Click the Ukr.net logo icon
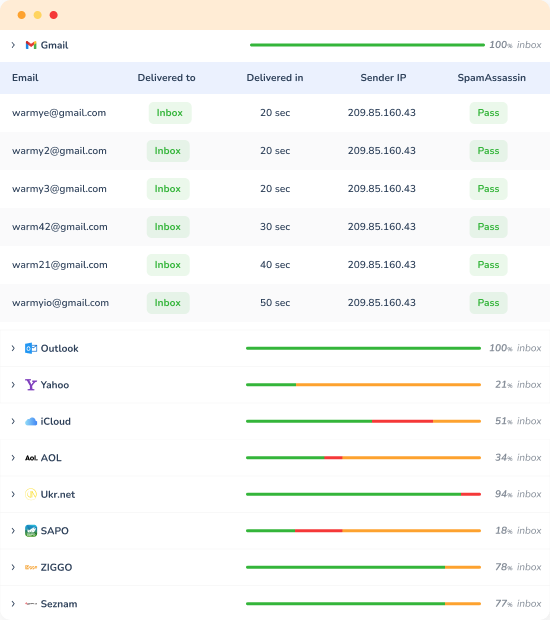This screenshot has height=620, width=550. 31,494
